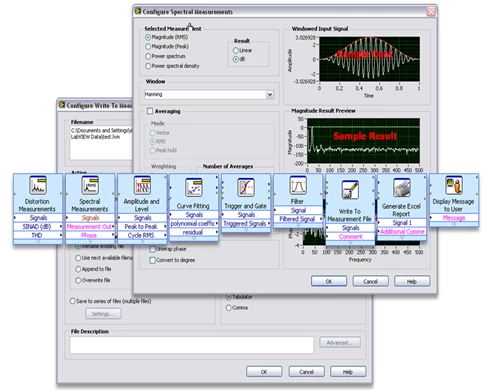
Task: Click the Filter Express VI icon
Action: tap(298, 185)
